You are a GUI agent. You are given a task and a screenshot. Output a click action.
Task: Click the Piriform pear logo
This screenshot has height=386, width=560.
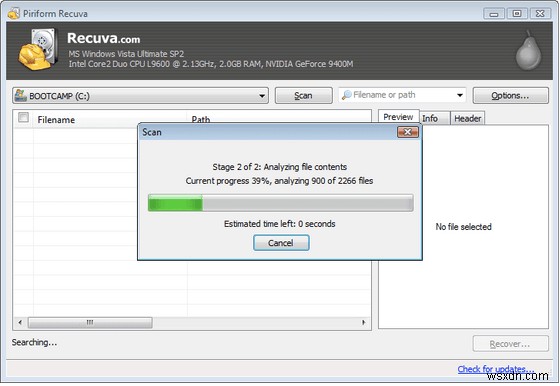(x=529, y=50)
